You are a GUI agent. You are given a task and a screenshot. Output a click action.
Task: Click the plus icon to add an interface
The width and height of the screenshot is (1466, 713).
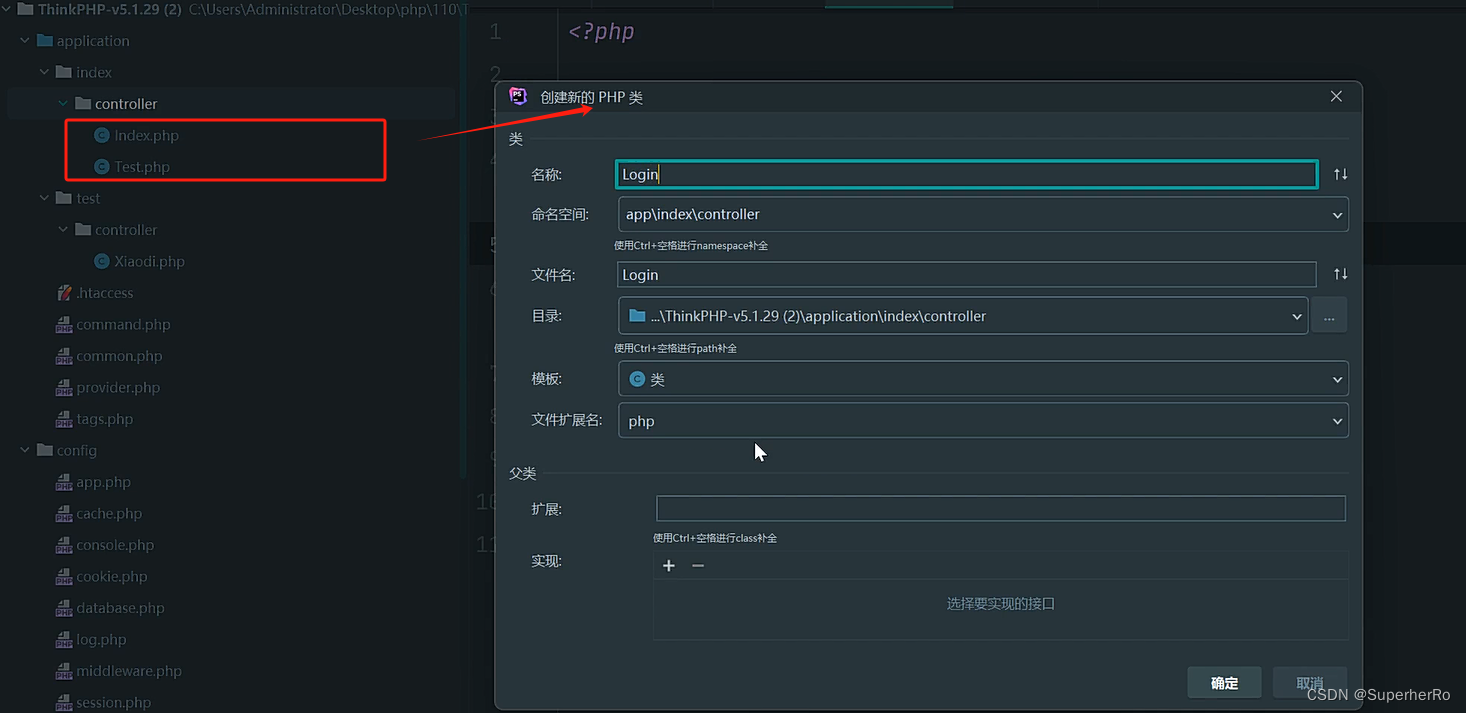pyautogui.click(x=669, y=565)
